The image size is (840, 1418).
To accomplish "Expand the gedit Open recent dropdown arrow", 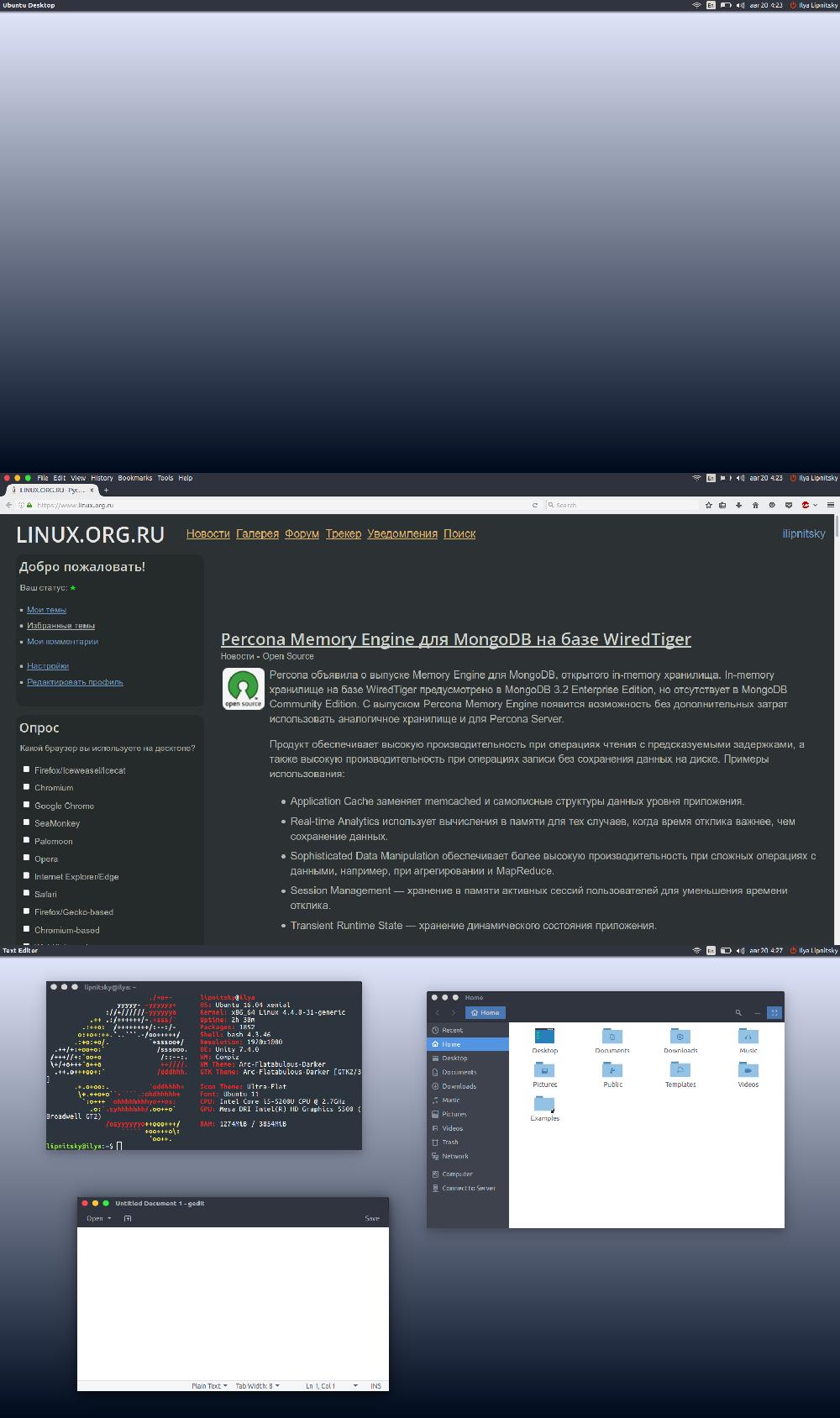I will click(x=109, y=1218).
